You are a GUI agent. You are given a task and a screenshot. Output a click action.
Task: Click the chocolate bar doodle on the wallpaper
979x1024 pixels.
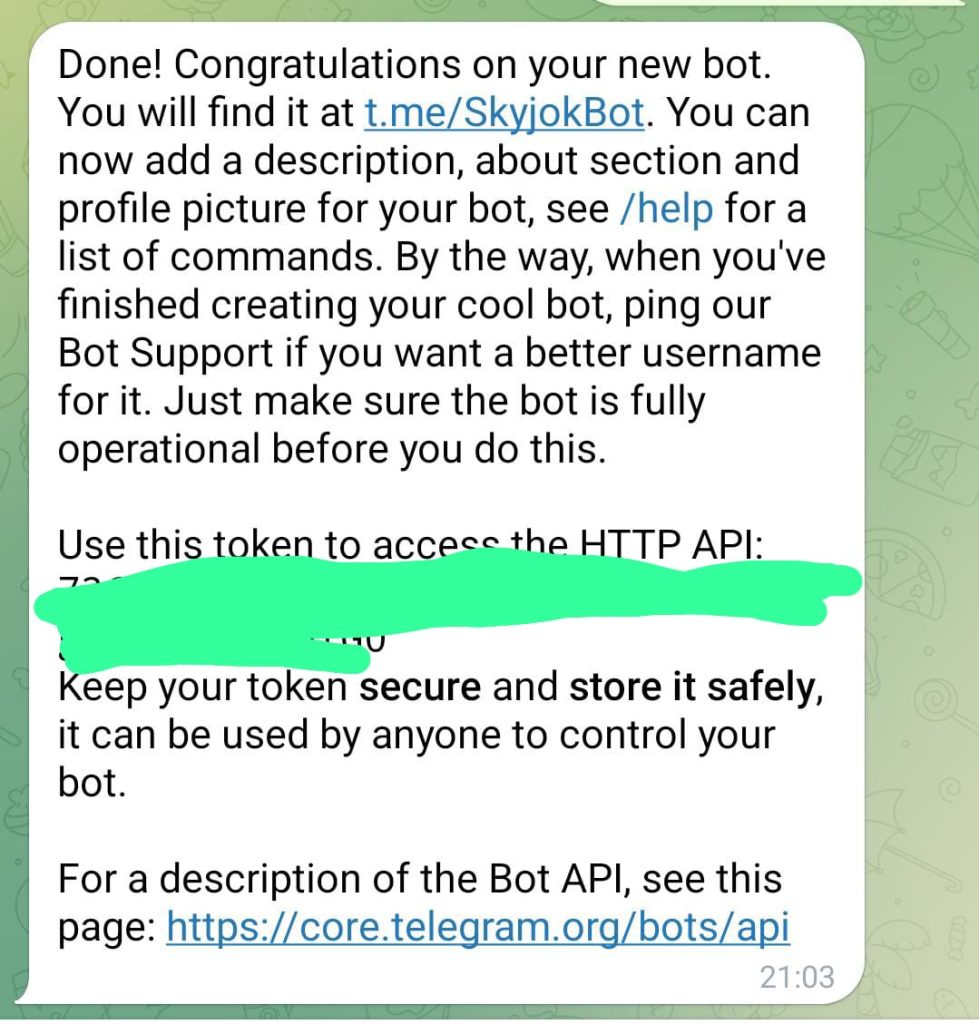click(925, 462)
